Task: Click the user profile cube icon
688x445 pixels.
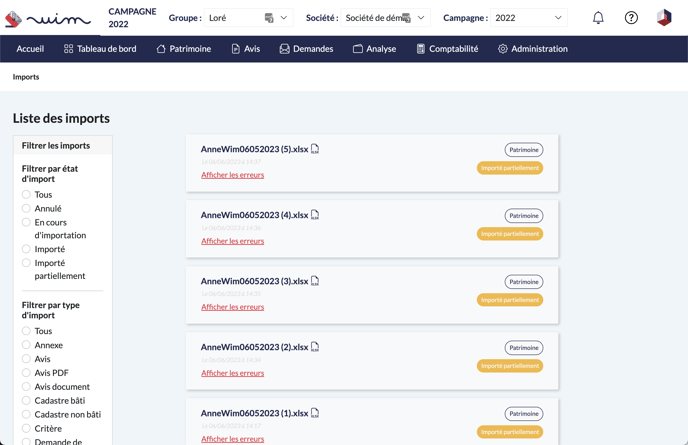Action: tap(664, 18)
